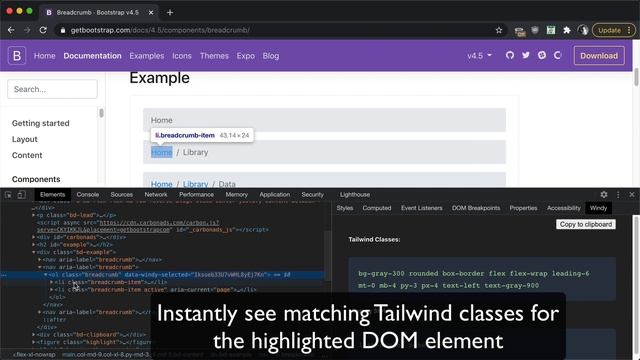The height and width of the screenshot is (360, 640).
Task: Open the Properties pane tab
Action: (x=523, y=208)
